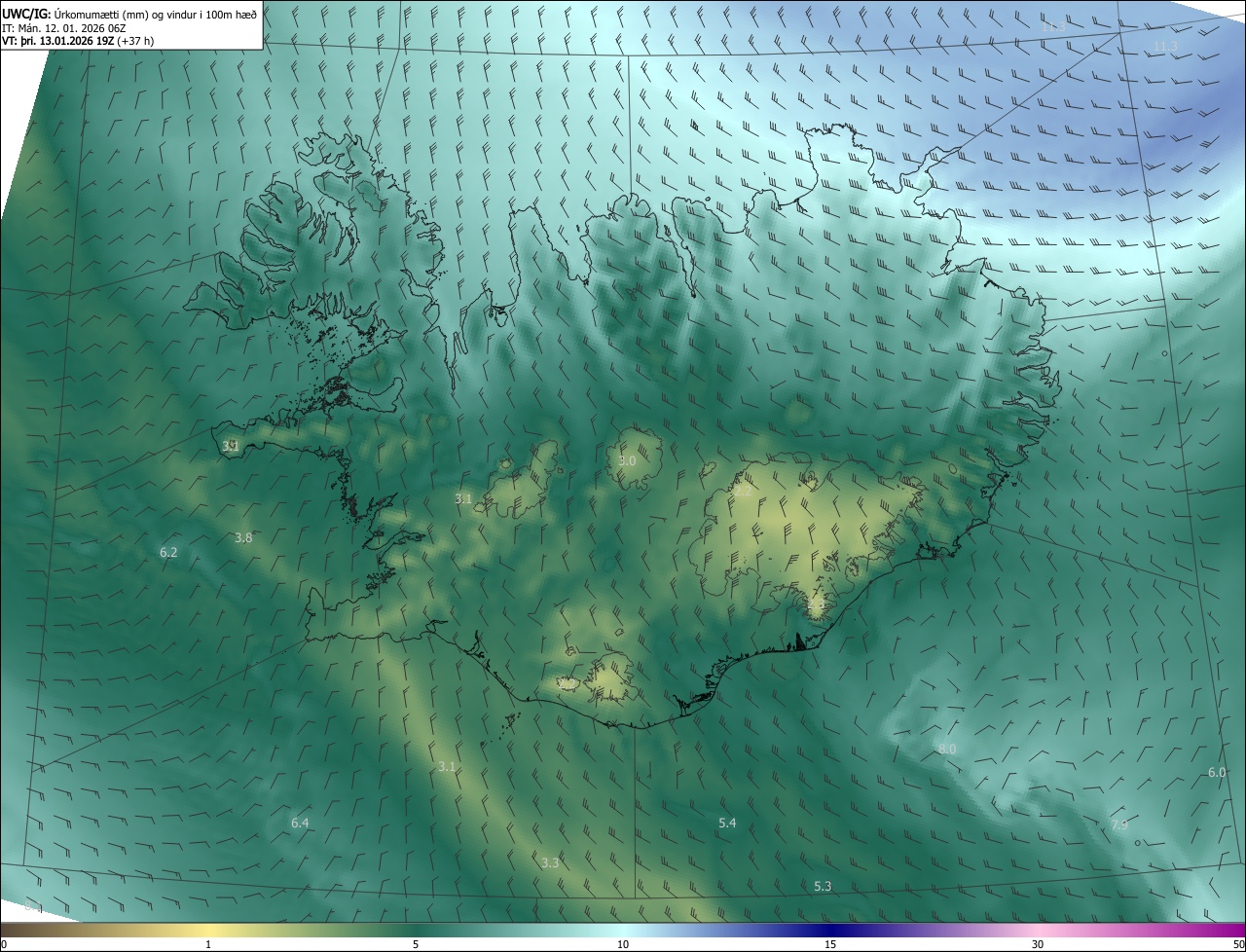This screenshot has width=1246, height=952.
Task: Click the 8.0 value on the map
Action: (x=947, y=749)
